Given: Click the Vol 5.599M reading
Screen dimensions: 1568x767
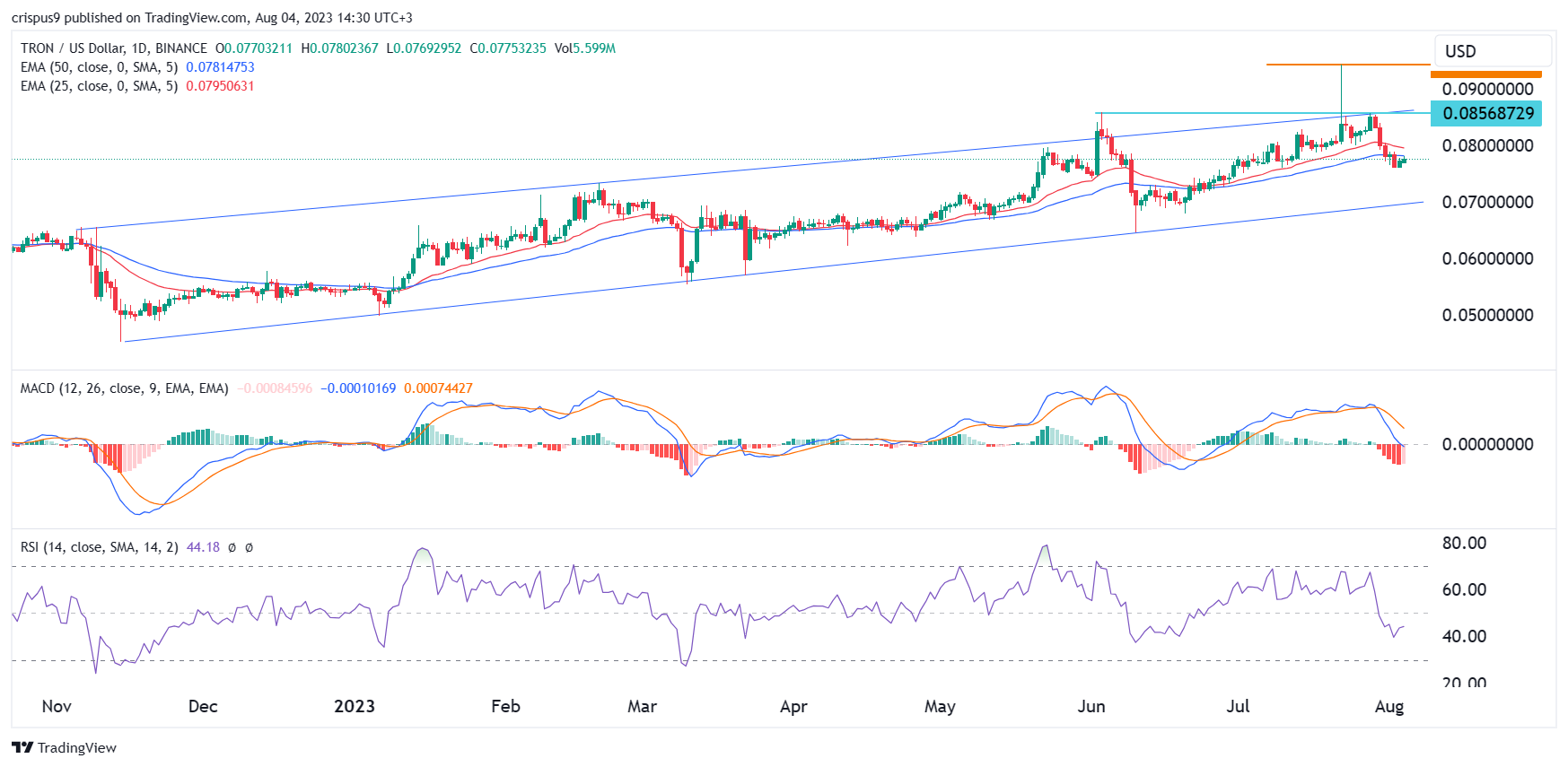Looking at the screenshot, I should [585, 48].
